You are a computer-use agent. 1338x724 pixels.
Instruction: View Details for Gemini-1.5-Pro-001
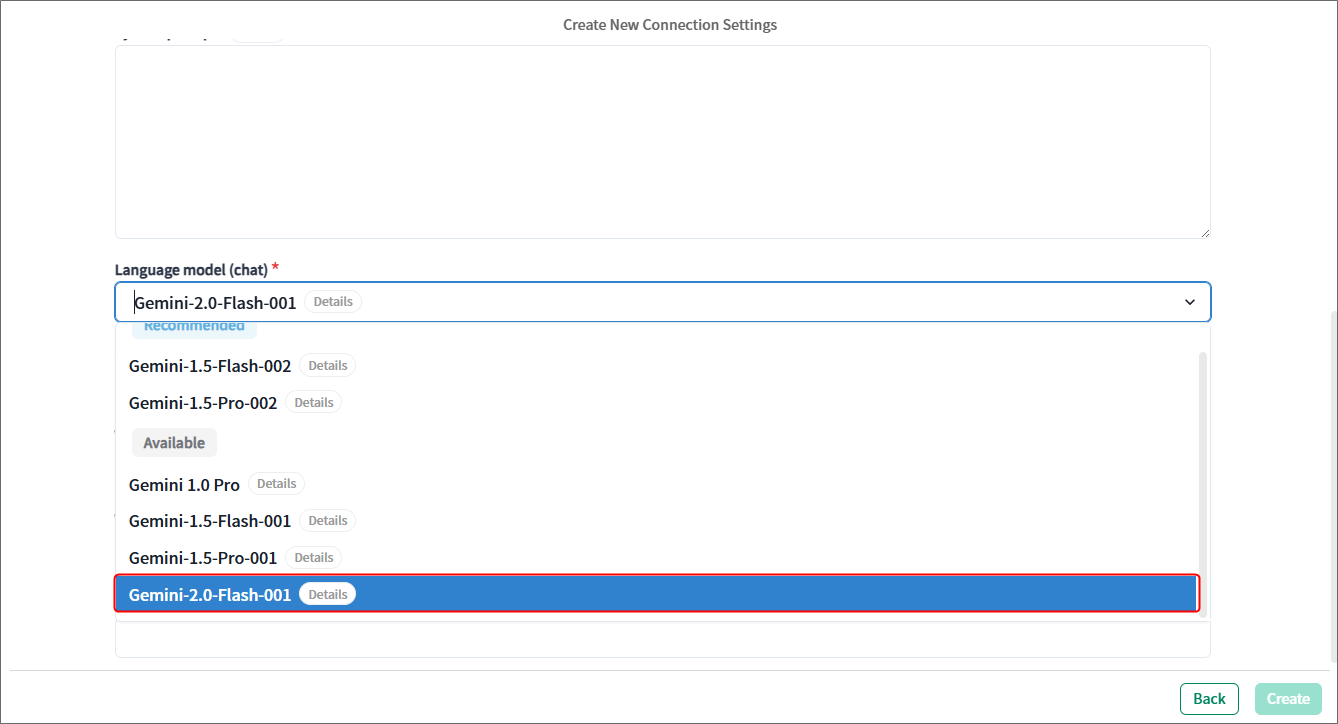(313, 557)
